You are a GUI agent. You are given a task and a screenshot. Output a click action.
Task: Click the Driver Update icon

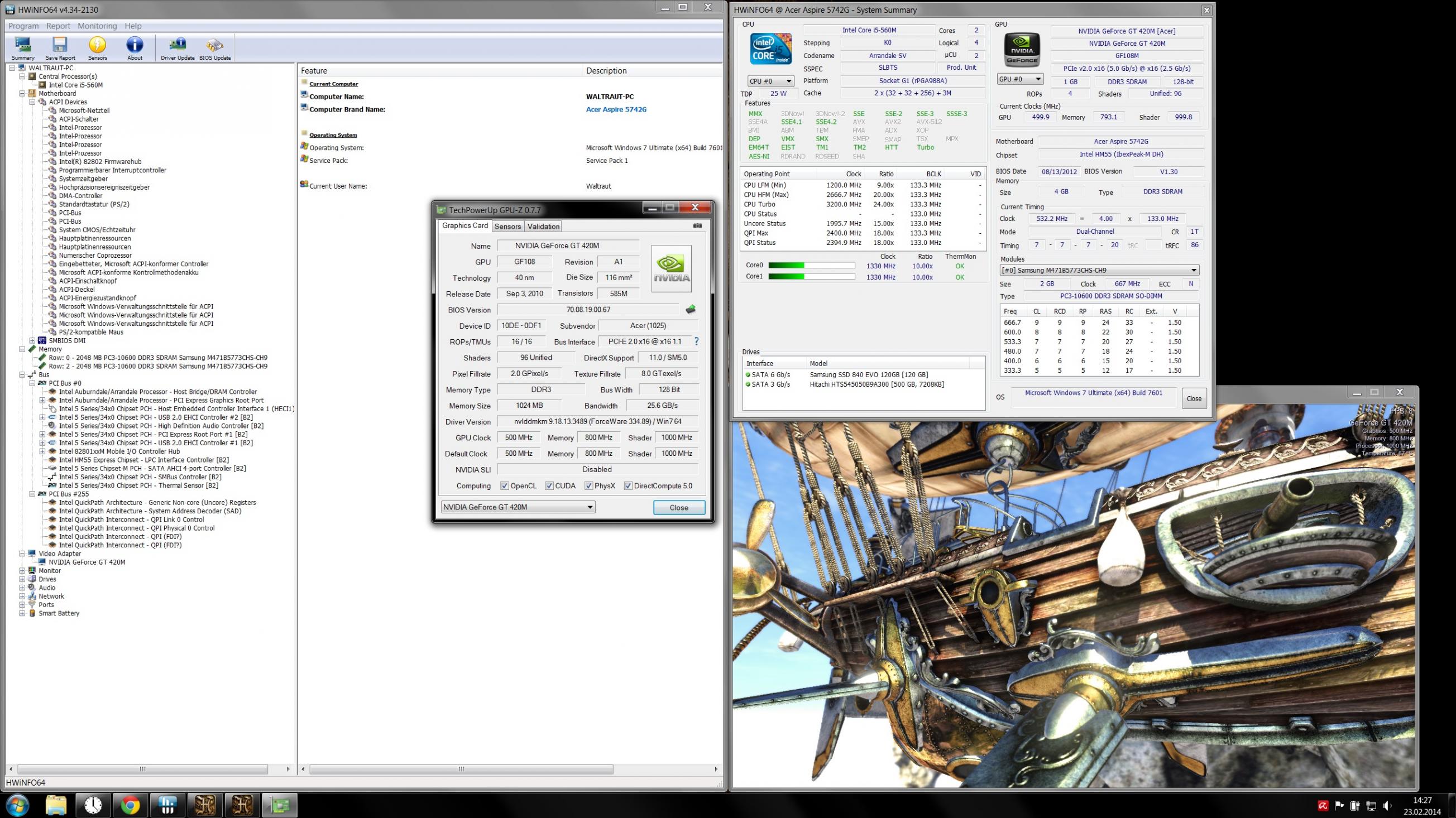[x=178, y=47]
